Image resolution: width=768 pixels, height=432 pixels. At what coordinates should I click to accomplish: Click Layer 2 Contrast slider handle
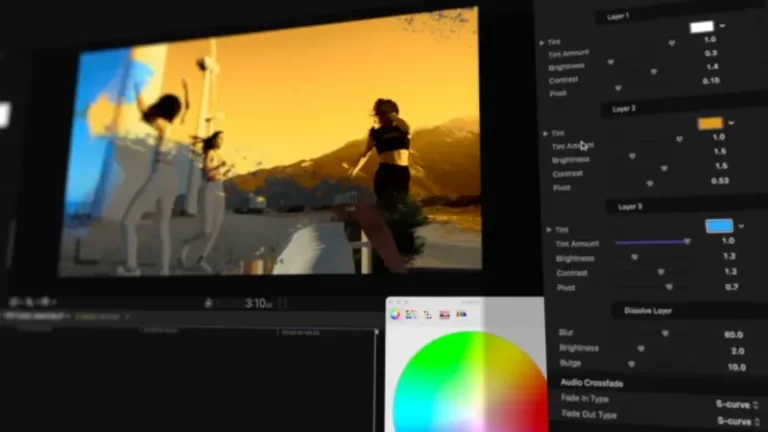point(664,168)
